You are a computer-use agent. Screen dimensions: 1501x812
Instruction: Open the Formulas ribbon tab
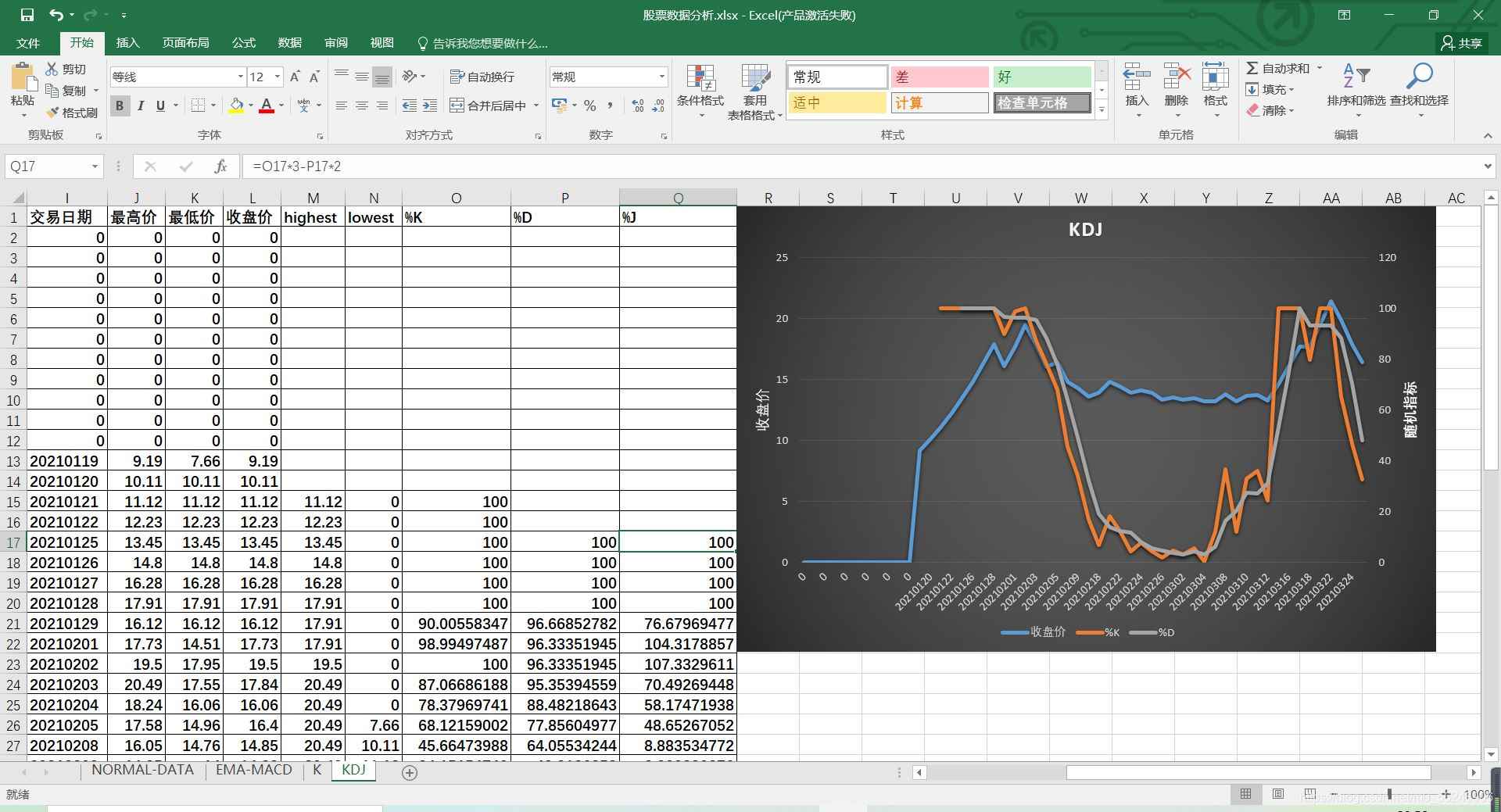(x=243, y=43)
